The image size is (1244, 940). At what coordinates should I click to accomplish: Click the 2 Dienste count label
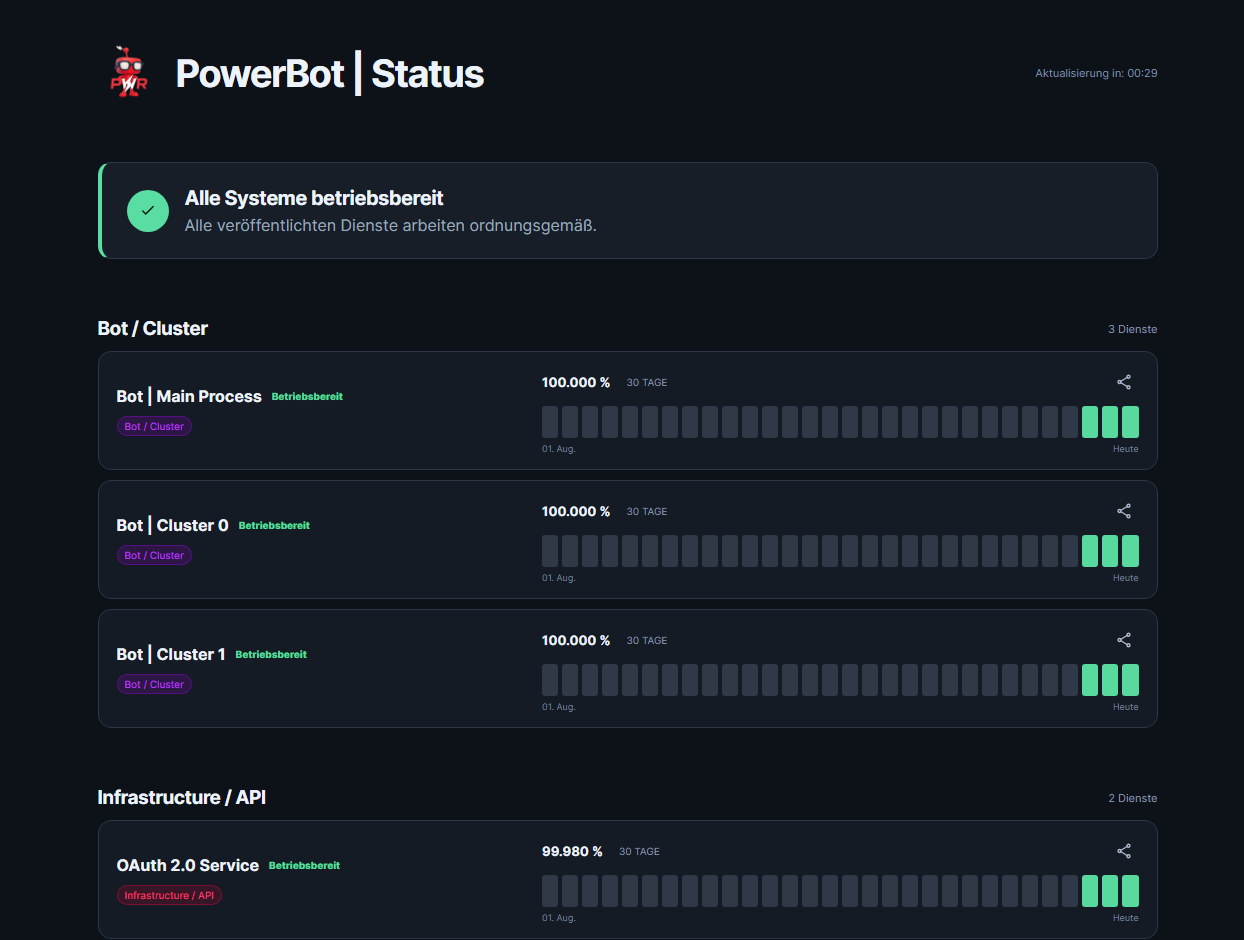pos(1133,798)
